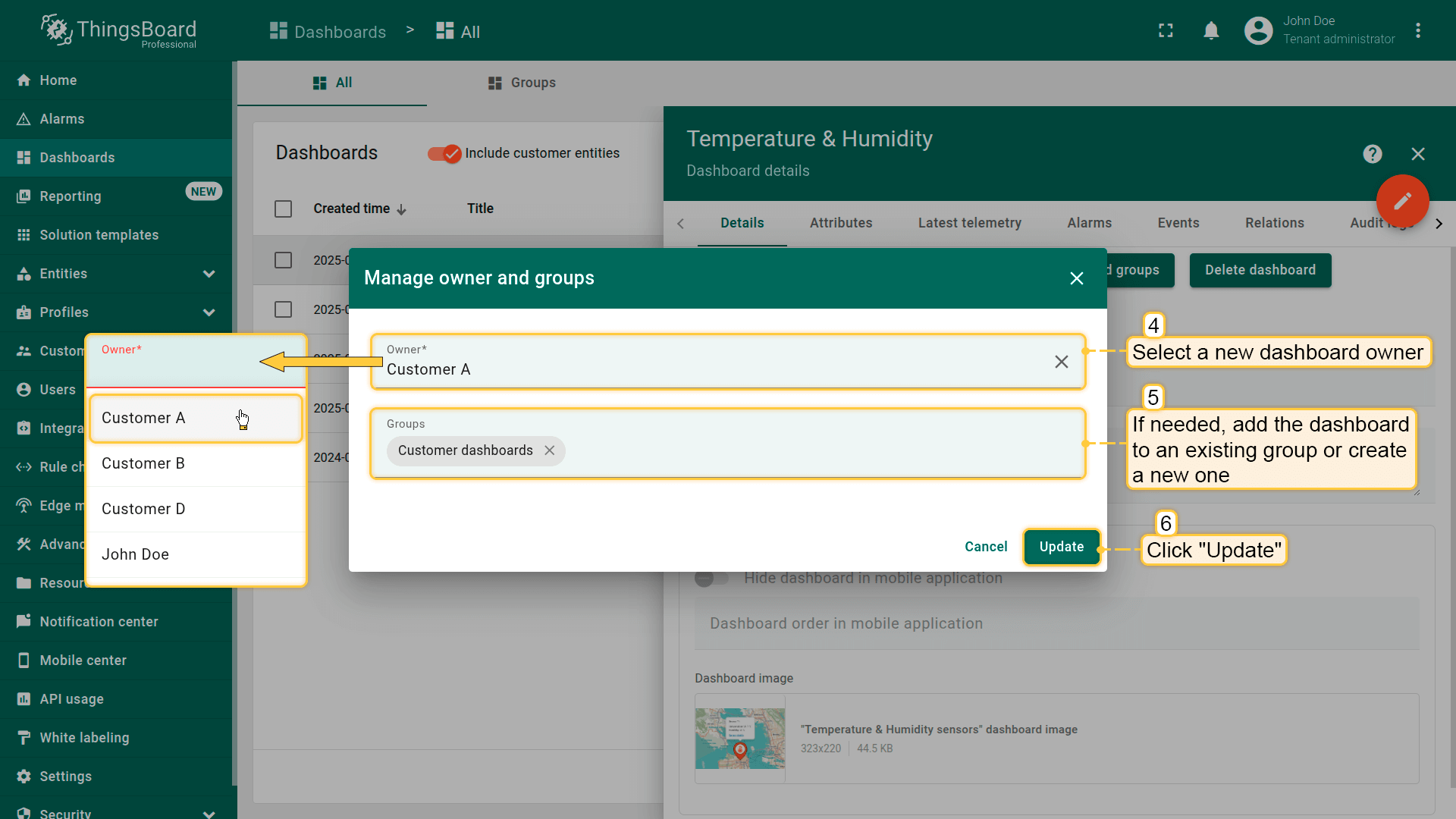Toggle fullscreen mode icon
Image resolution: width=1456 pixels, height=819 pixels.
pyautogui.click(x=1166, y=31)
